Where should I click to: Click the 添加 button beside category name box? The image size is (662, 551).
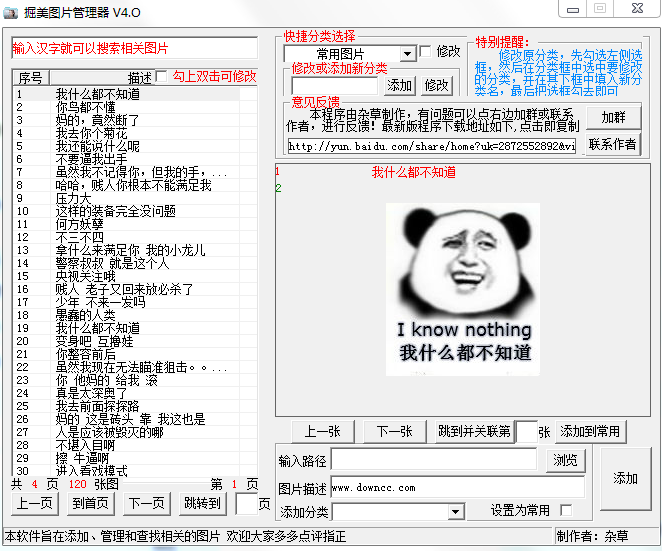pyautogui.click(x=399, y=86)
